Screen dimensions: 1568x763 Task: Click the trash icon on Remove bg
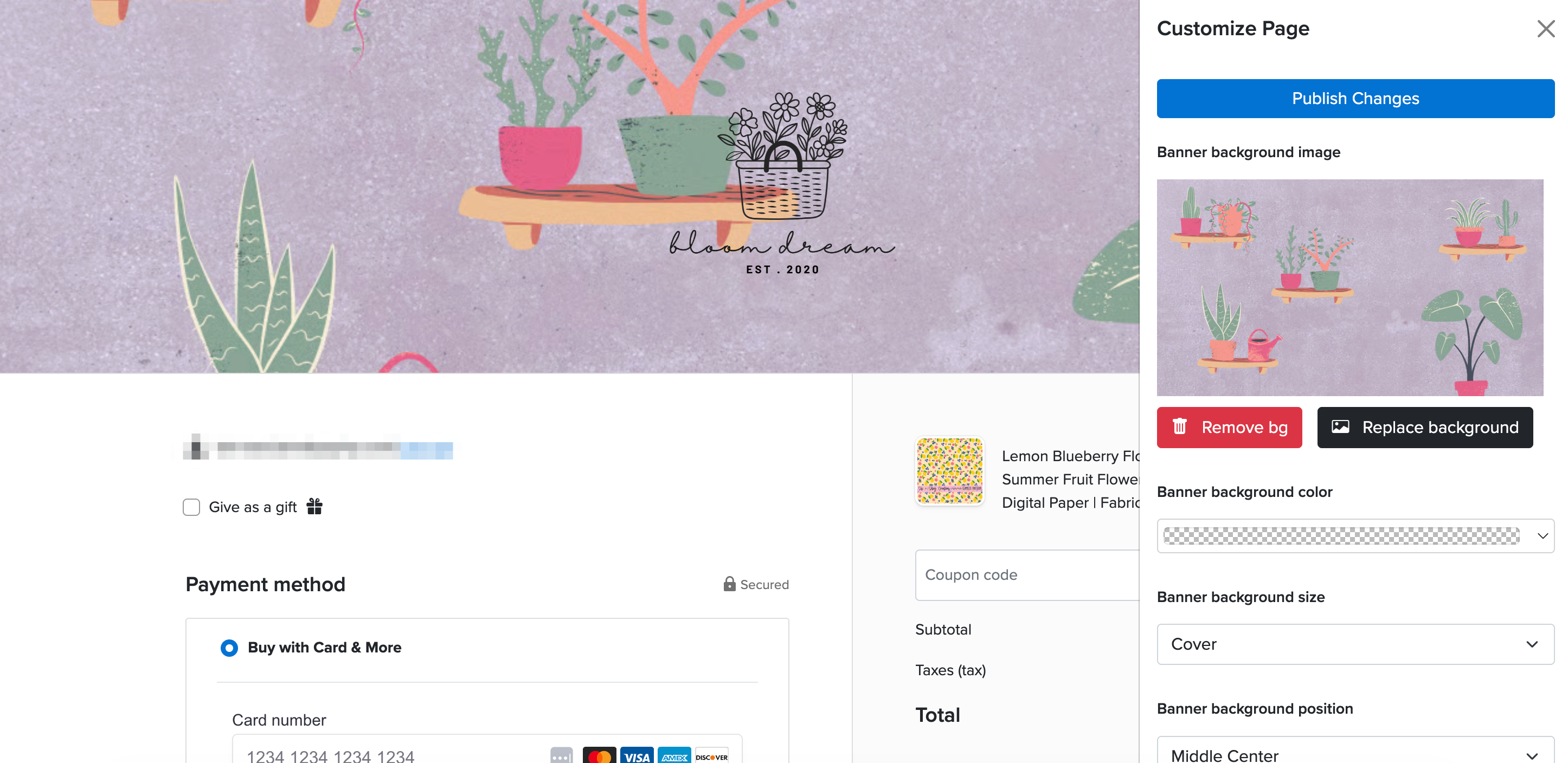tap(1180, 426)
